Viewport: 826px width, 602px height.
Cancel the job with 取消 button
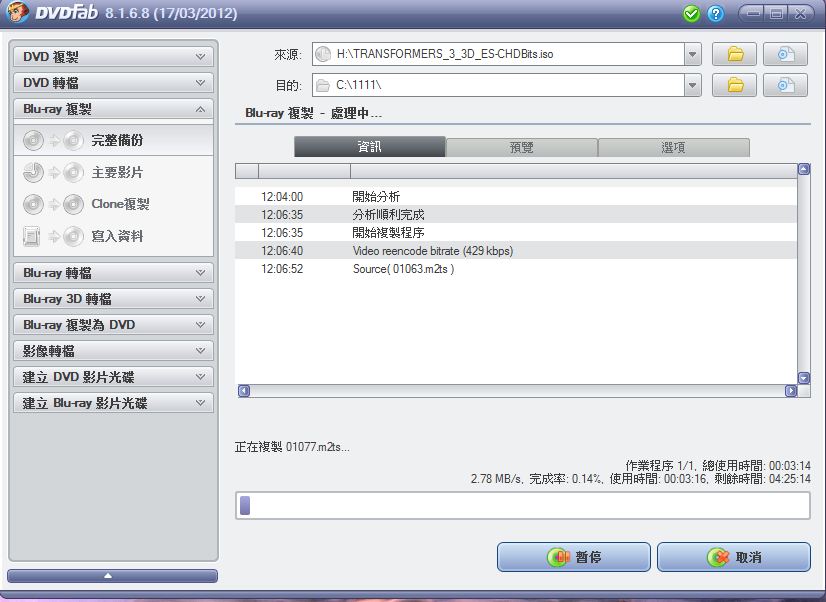pyautogui.click(x=734, y=557)
